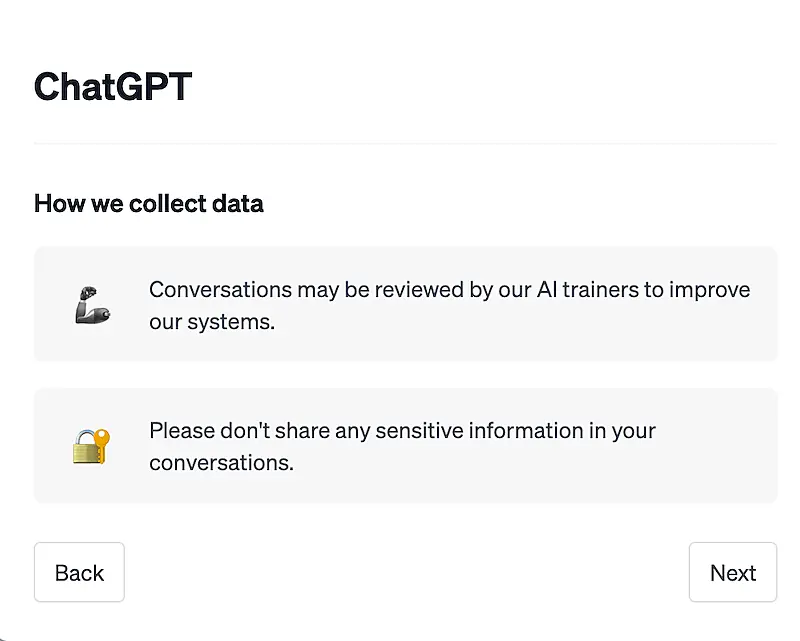
Task: Select the How we collect data heading
Action: [148, 203]
